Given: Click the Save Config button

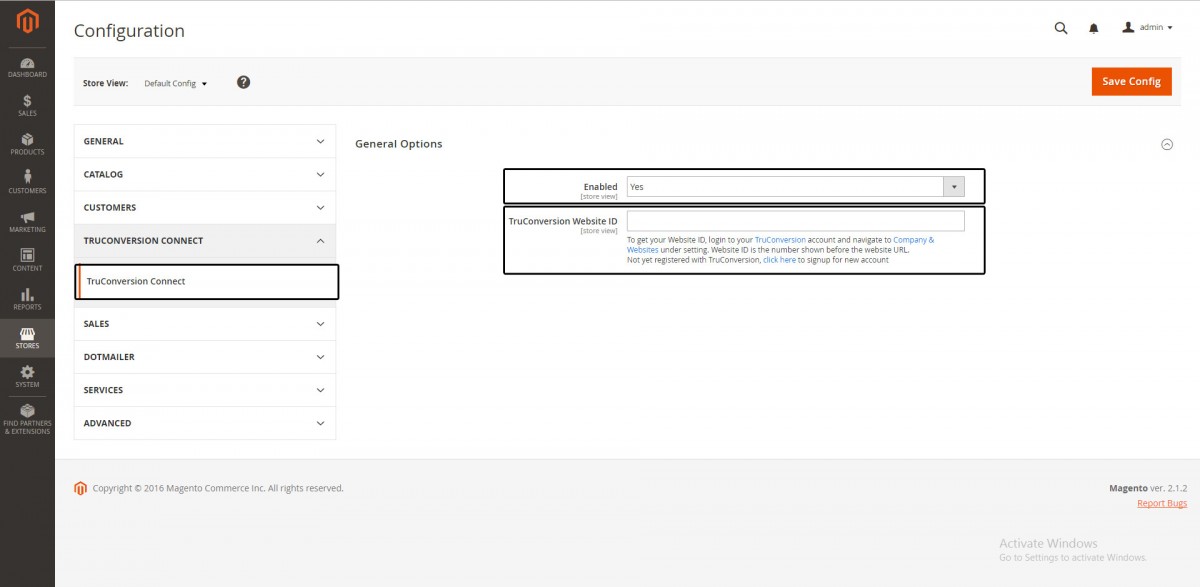Looking at the screenshot, I should coord(1131,81).
